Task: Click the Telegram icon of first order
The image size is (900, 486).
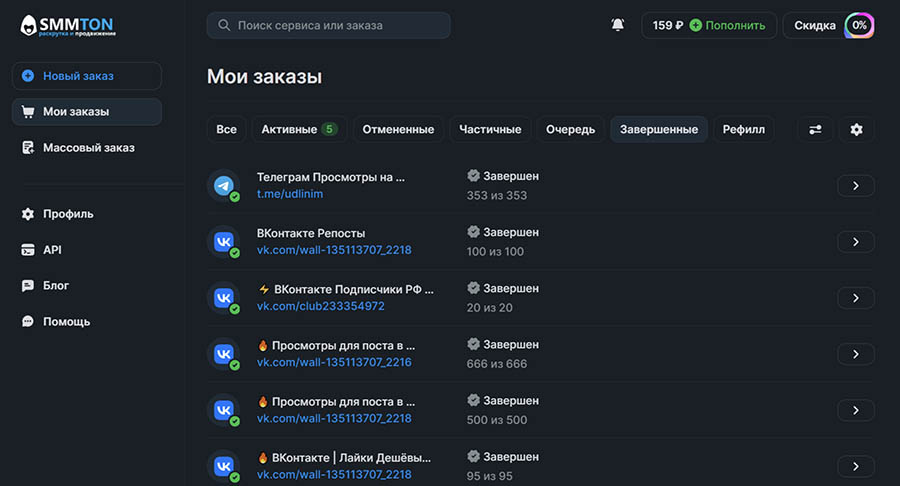Action: [x=224, y=186]
